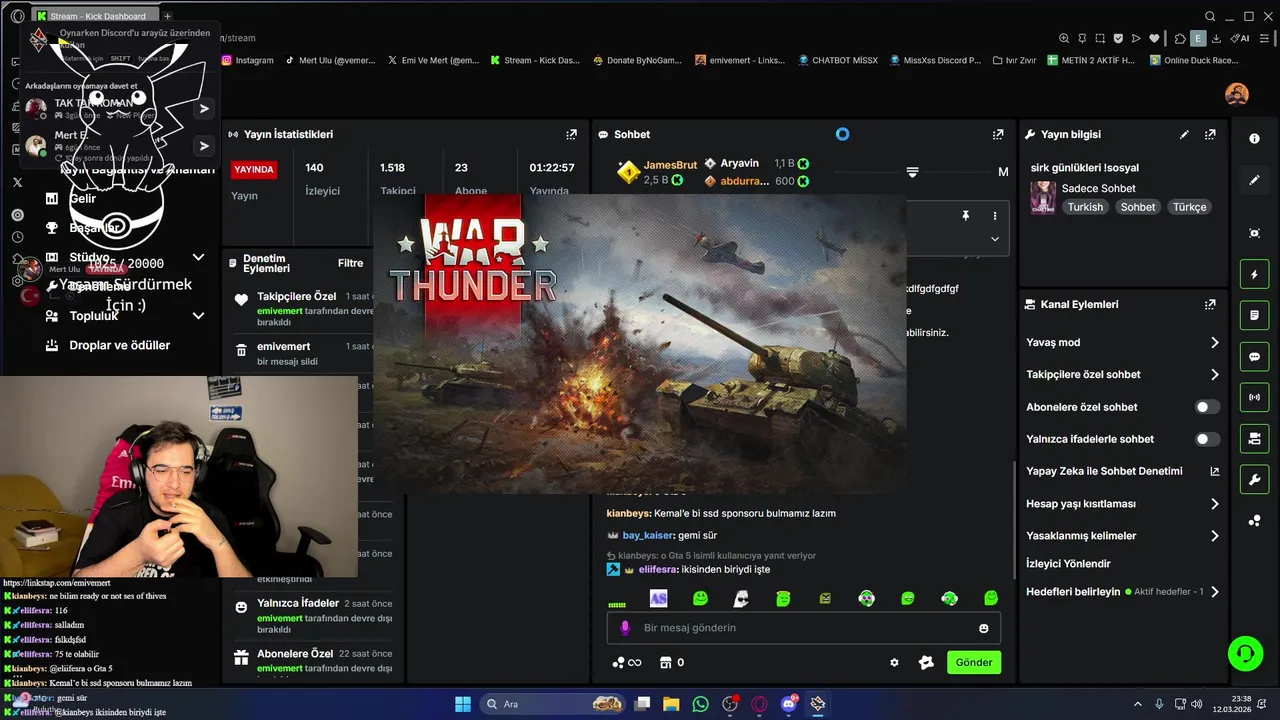
Task: Open the user avatar at top right
Action: tap(1237, 94)
